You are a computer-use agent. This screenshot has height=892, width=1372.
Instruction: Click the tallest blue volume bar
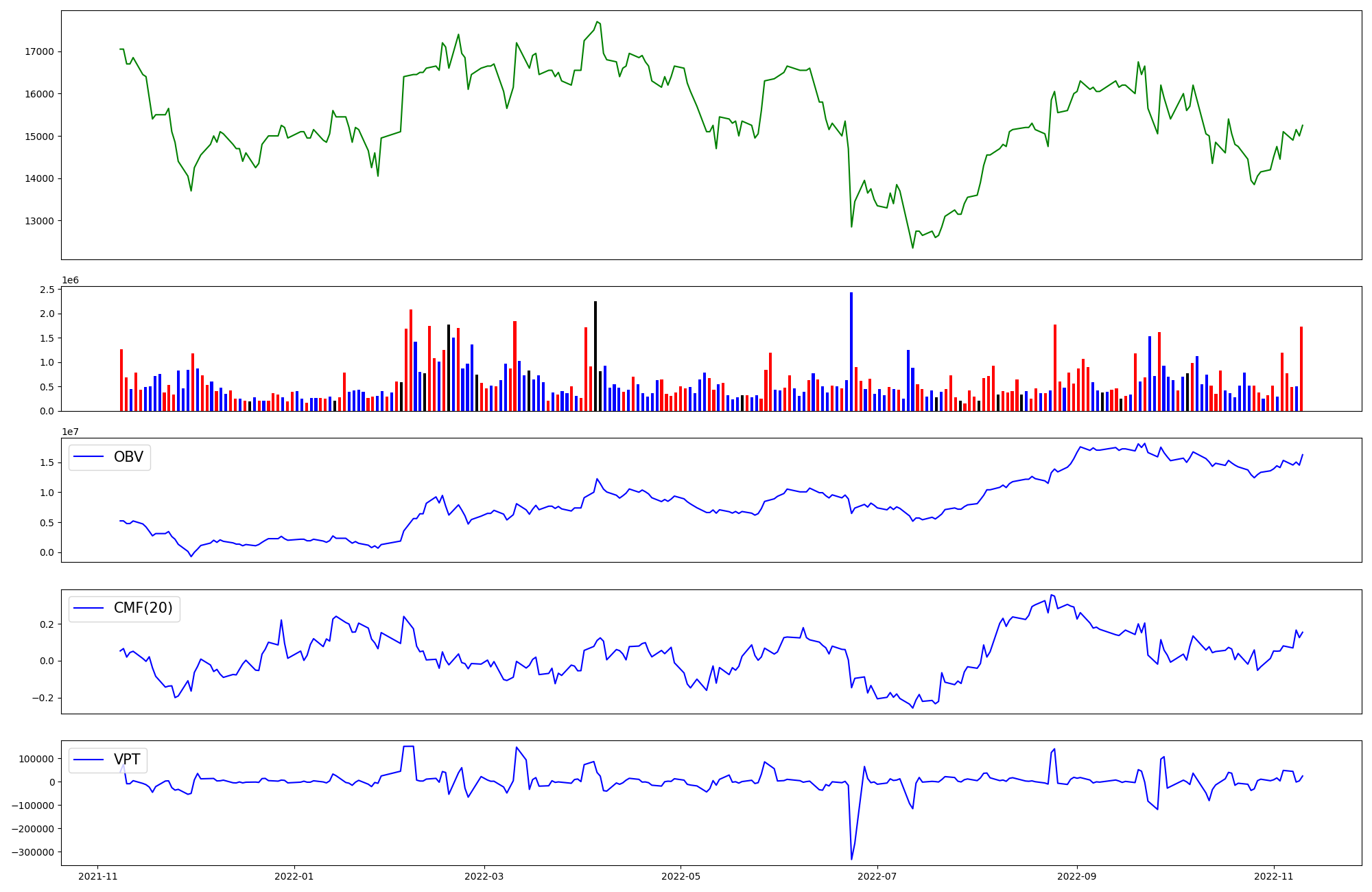(851, 351)
